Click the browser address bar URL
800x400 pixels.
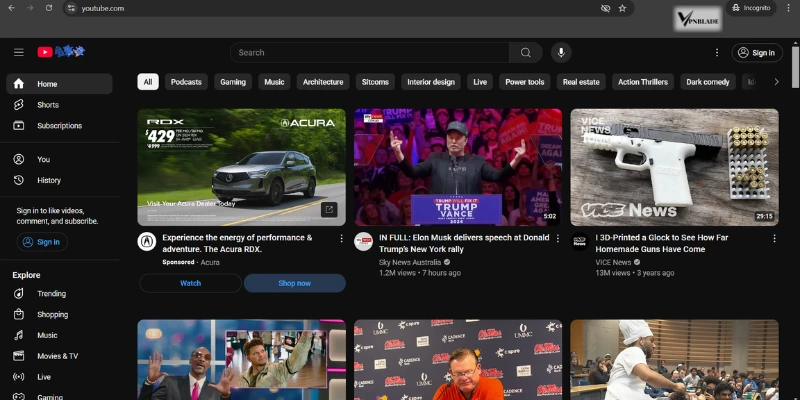[x=103, y=8]
